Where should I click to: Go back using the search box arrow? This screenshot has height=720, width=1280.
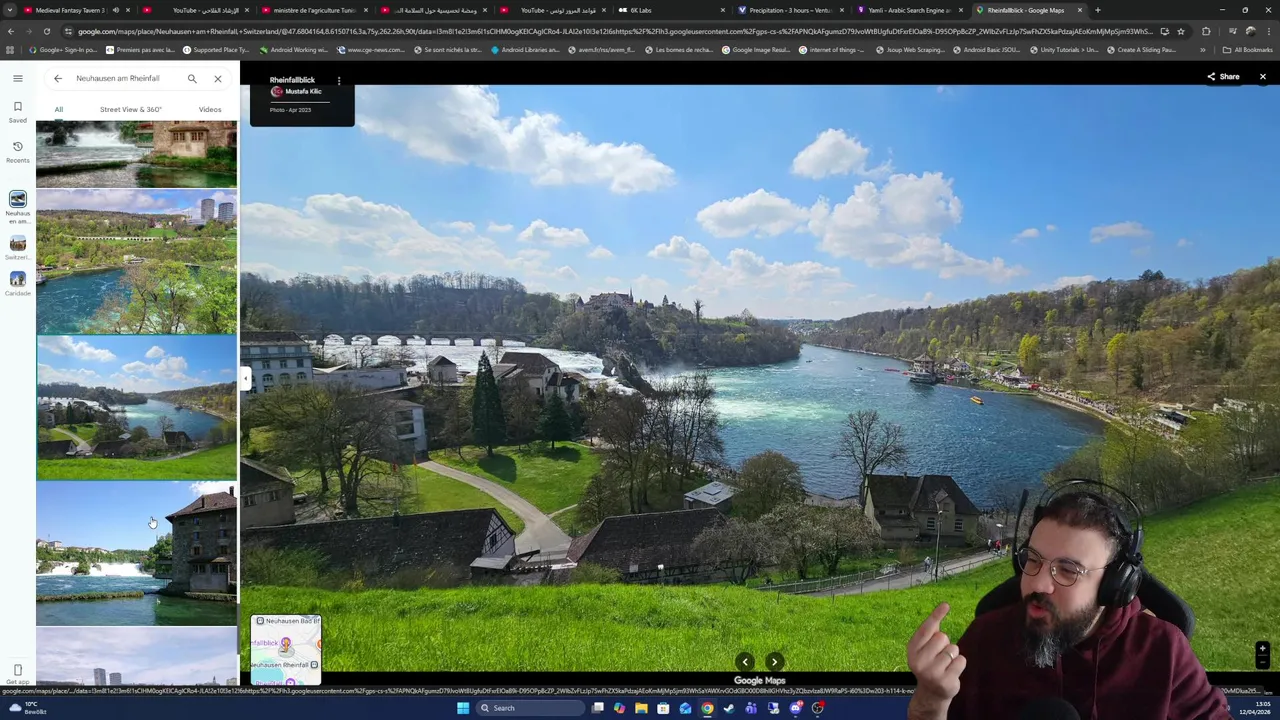pos(58,78)
